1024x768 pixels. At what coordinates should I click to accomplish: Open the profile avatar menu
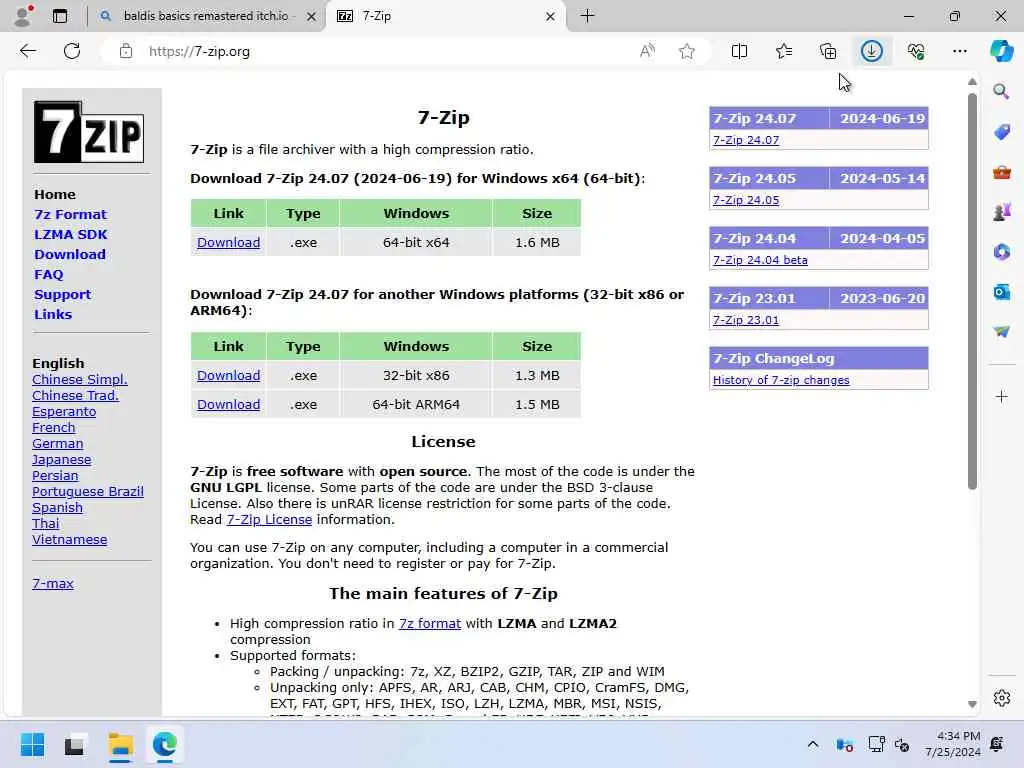pos(23,16)
